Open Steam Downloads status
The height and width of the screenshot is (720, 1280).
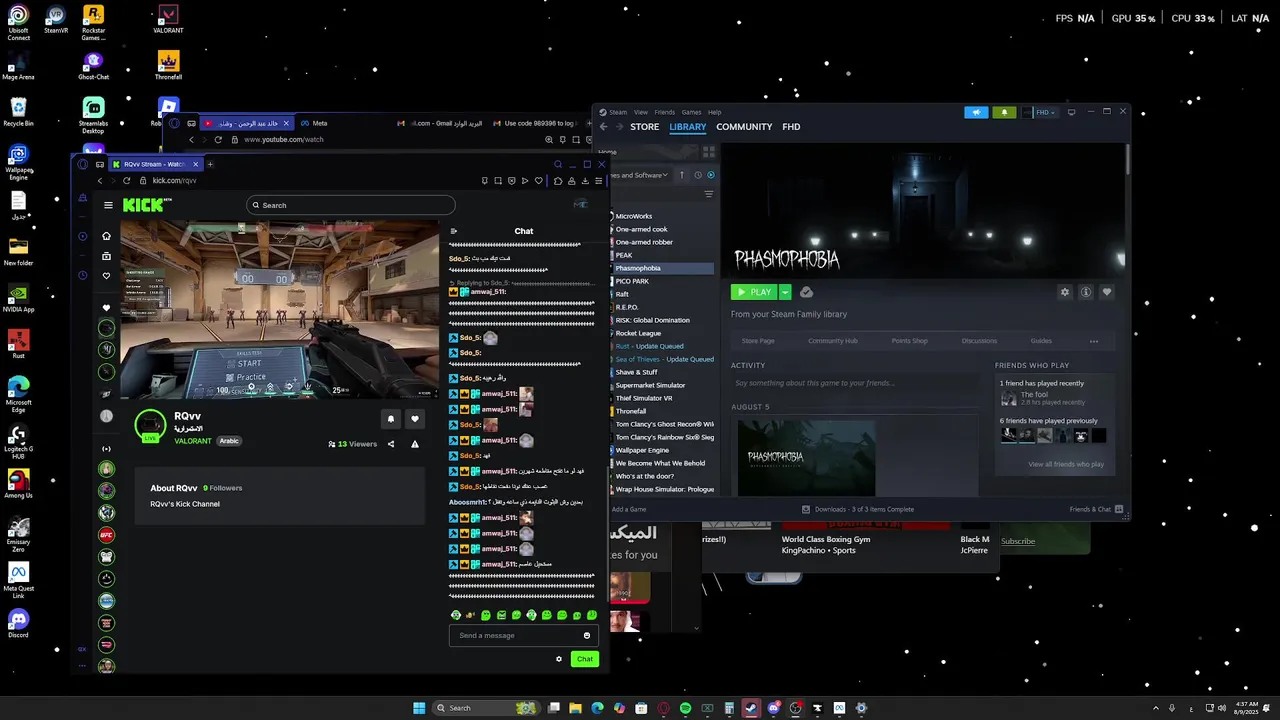[x=858, y=509]
